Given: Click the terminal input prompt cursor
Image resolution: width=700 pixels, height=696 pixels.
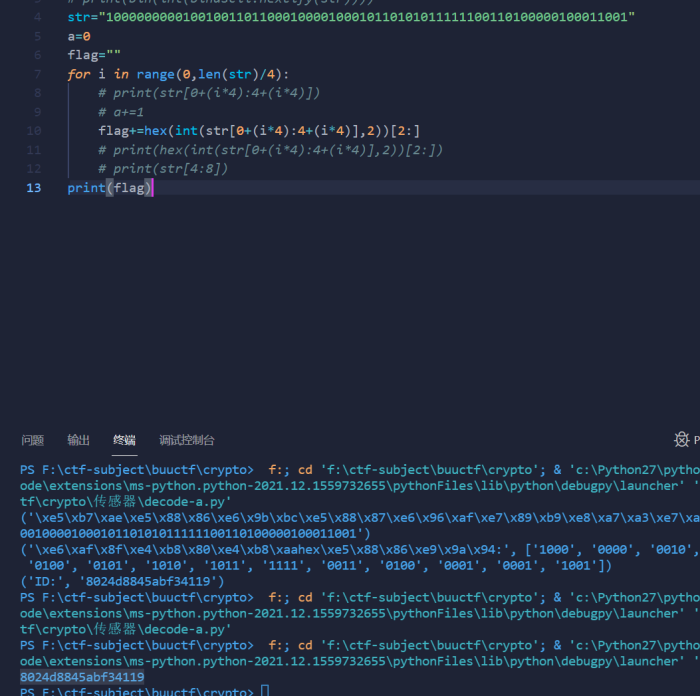Looking at the screenshot, I should tap(265, 691).
